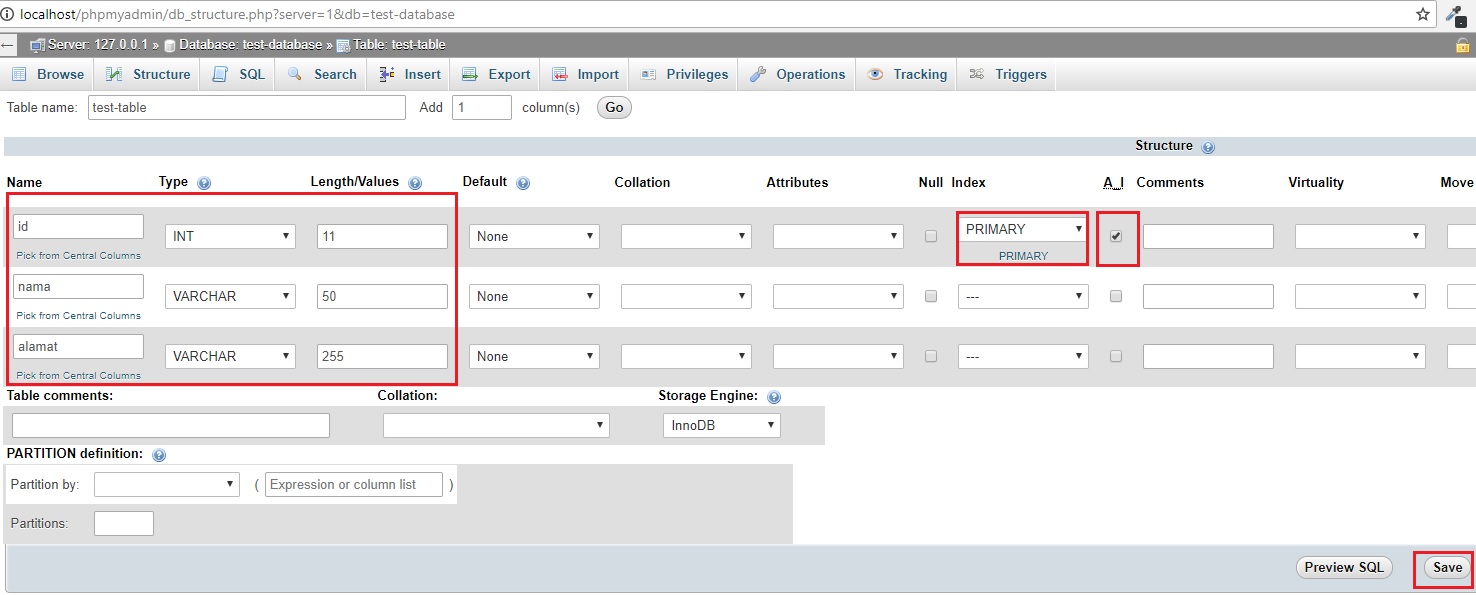The height and width of the screenshot is (595, 1476).
Task: Click the Privileges tab icon
Action: 648,74
